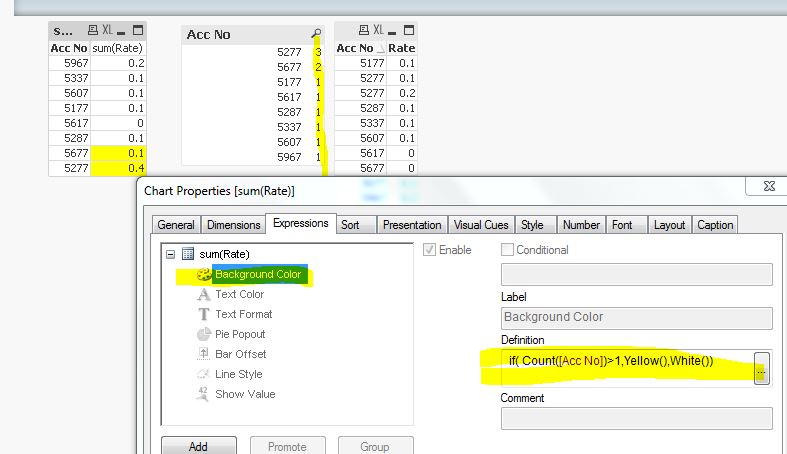Click the Add button
This screenshot has height=454, width=787.
(x=198, y=446)
